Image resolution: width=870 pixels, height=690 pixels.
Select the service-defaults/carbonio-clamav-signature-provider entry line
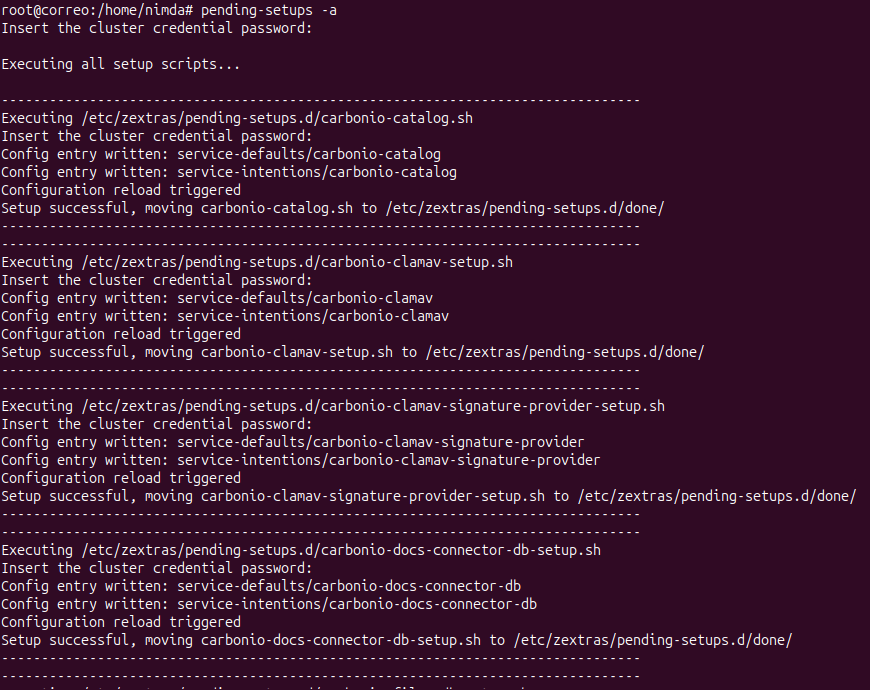(x=292, y=442)
